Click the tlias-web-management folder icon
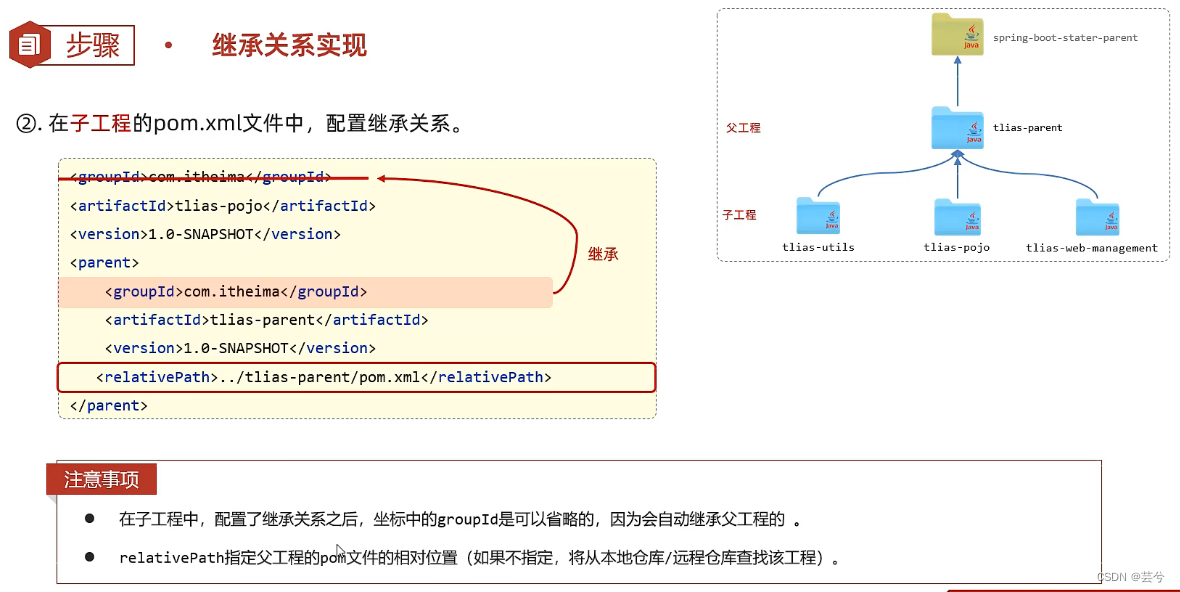 click(1097, 217)
